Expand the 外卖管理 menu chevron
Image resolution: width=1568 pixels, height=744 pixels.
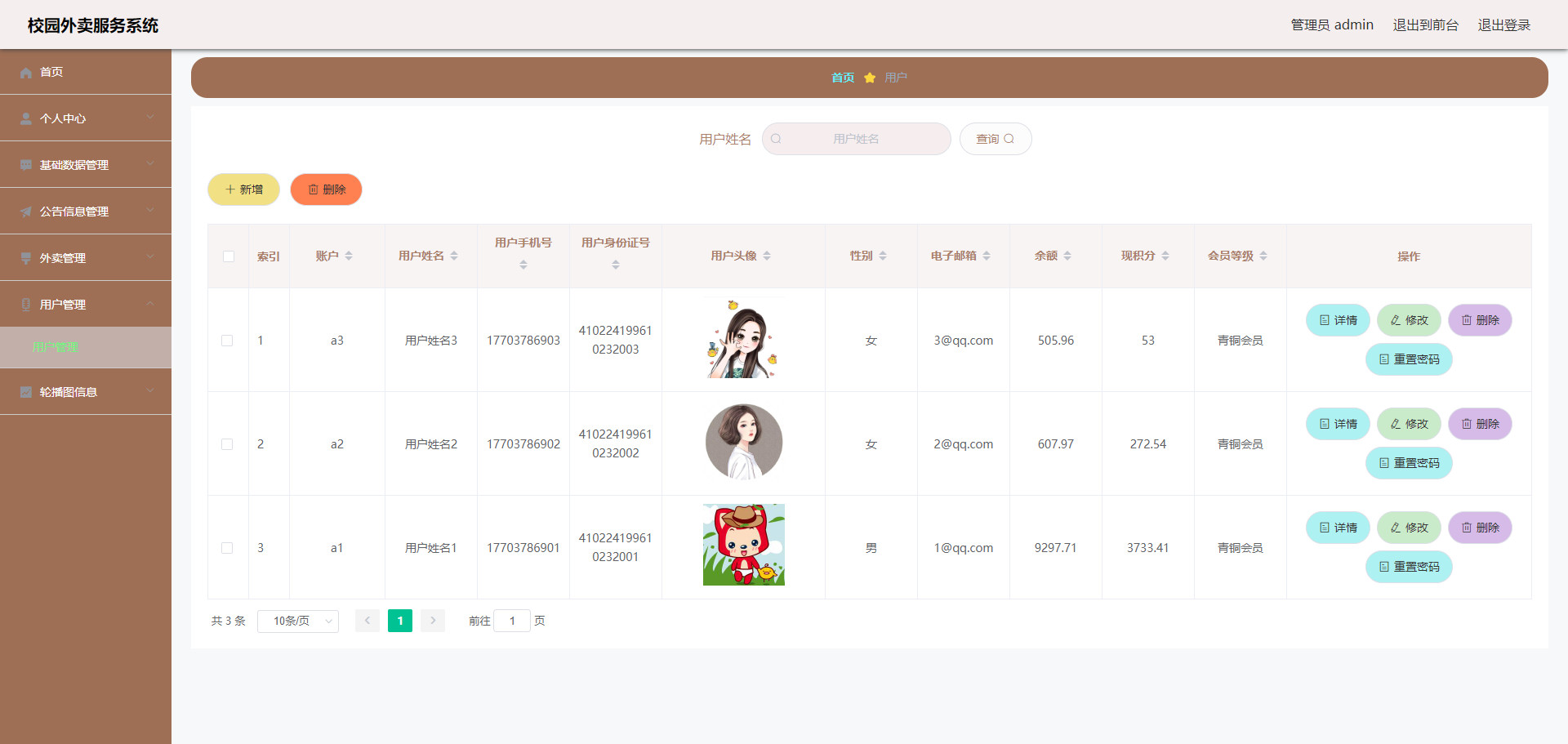[x=150, y=257]
